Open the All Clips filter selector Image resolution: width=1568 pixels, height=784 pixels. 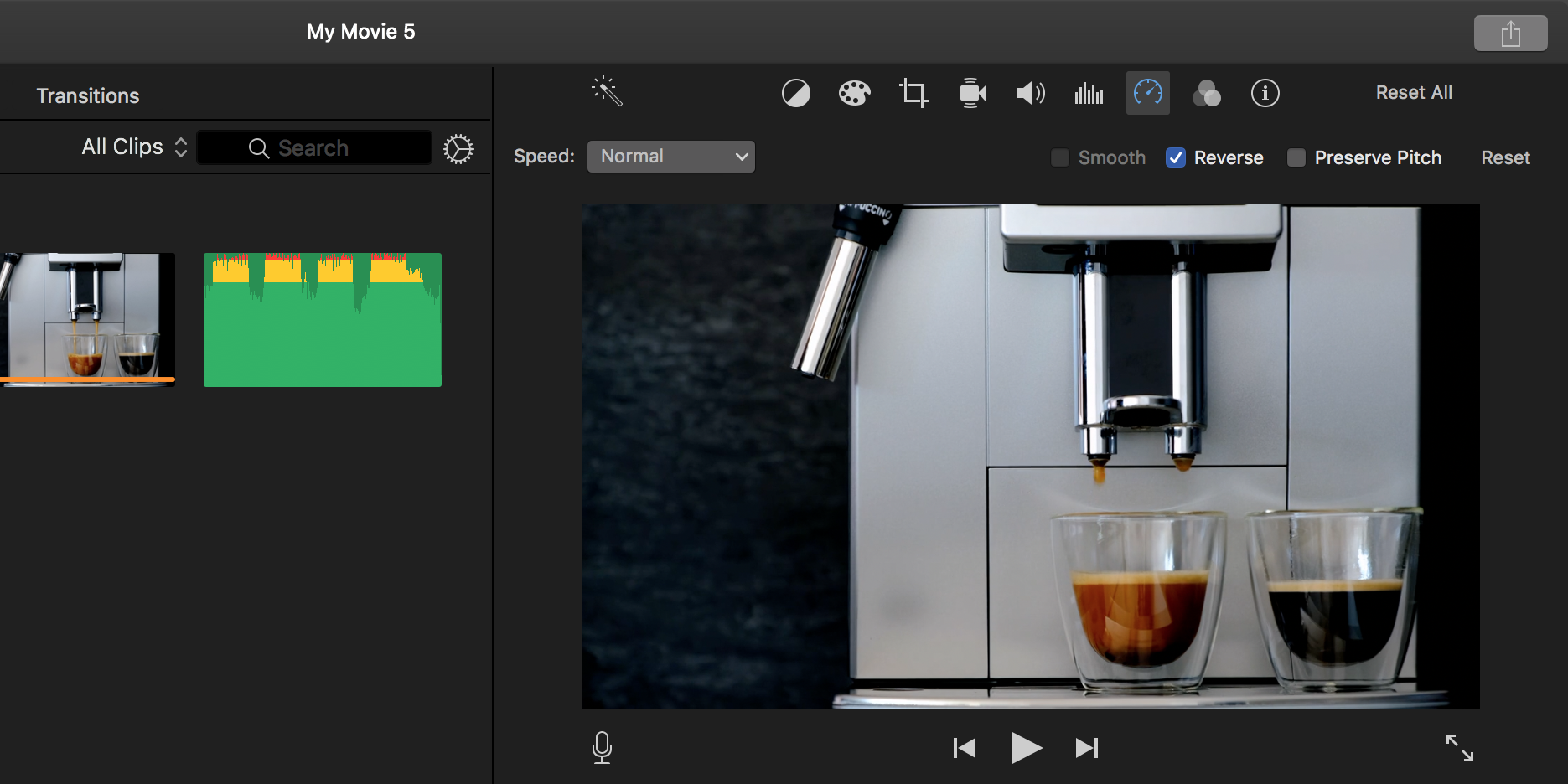[x=132, y=147]
